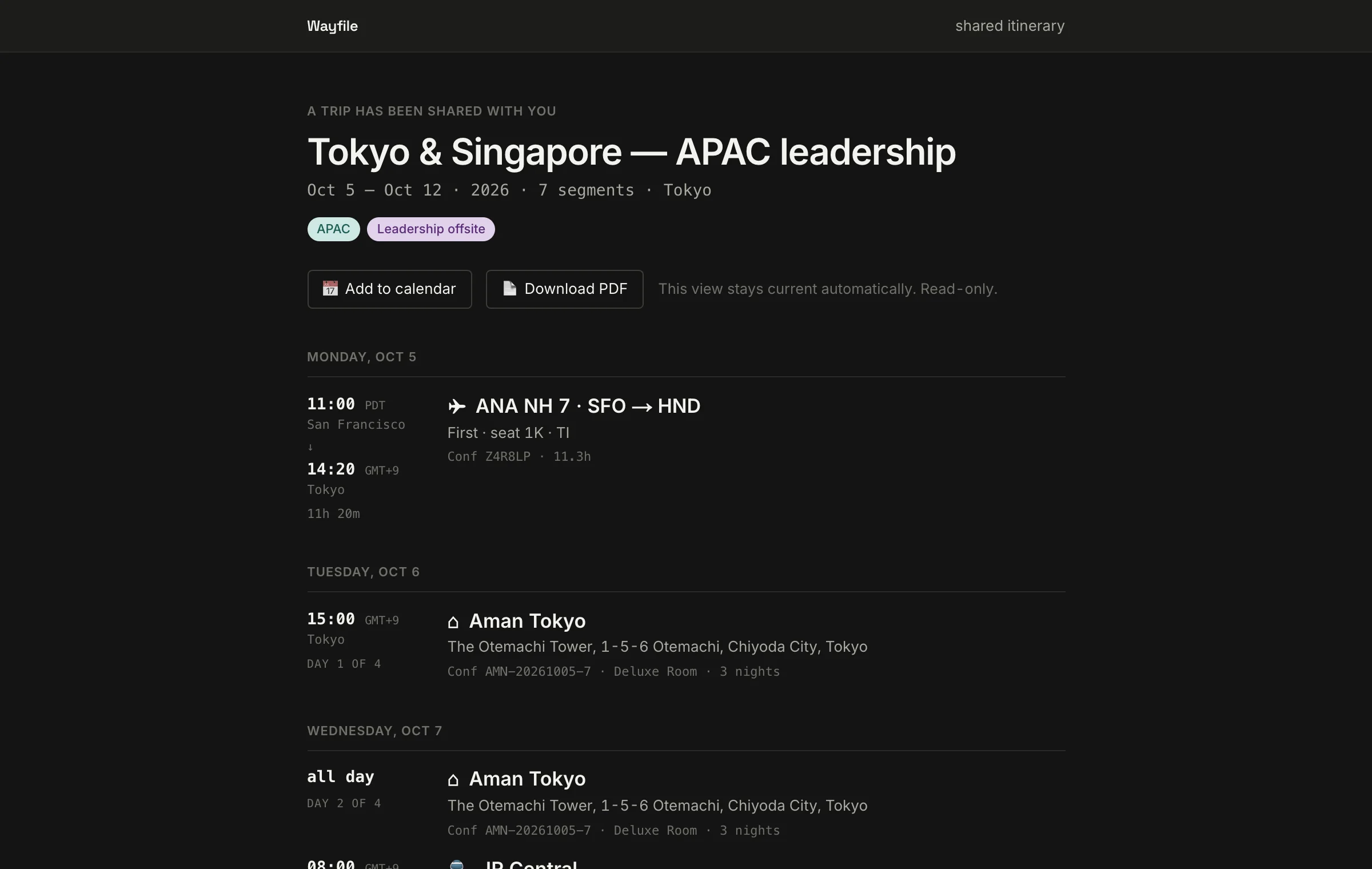Viewport: 1372px width, 869px height.
Task: Click the "DAY 1 OF 4" label
Action: coord(344,664)
